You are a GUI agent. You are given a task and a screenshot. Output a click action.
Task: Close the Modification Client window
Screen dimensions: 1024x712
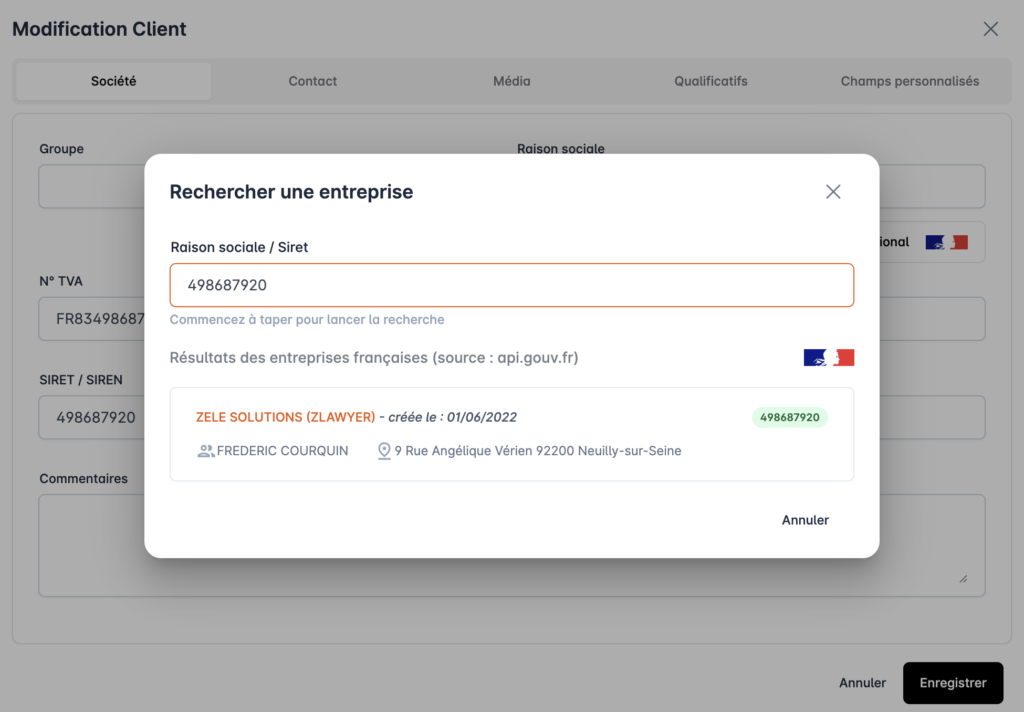(x=990, y=29)
